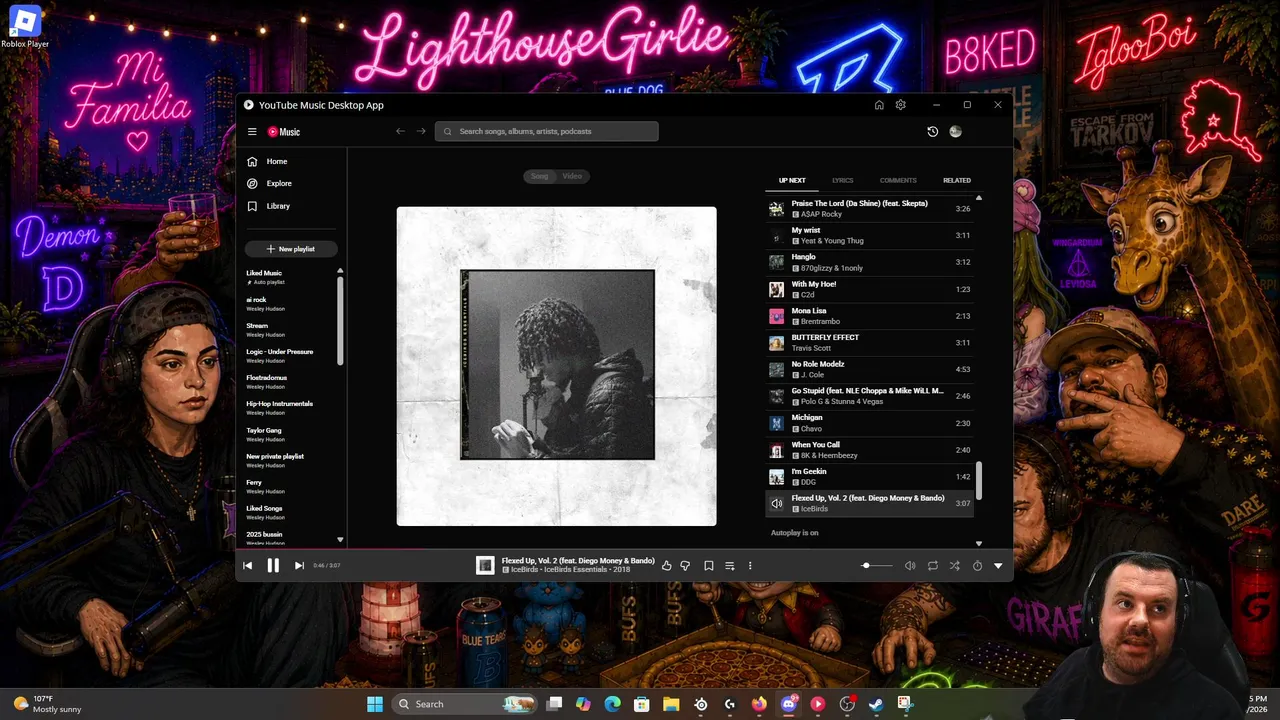Image resolution: width=1280 pixels, height=720 pixels.
Task: Play 'My wrist' from queue
Action: click(x=869, y=235)
